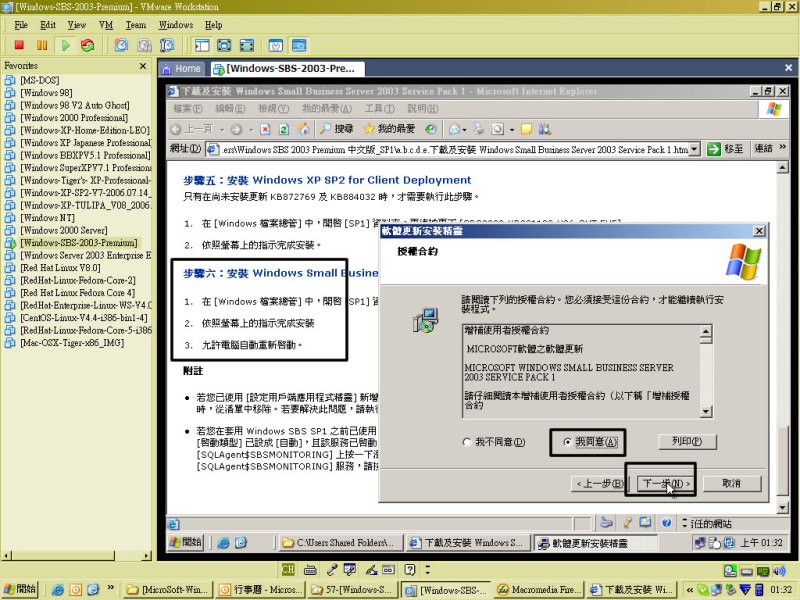Click the host tray volume speaker icon
This screenshot has height=600, width=800.
[779, 571]
